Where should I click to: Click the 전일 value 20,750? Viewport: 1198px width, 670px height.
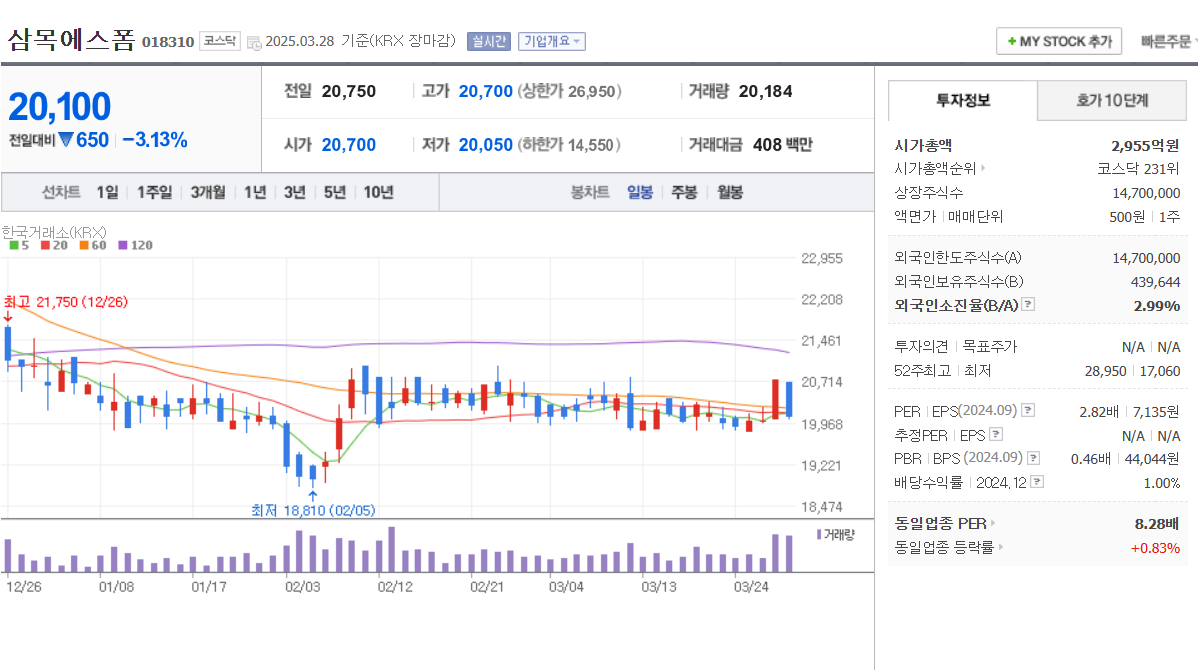[348, 91]
